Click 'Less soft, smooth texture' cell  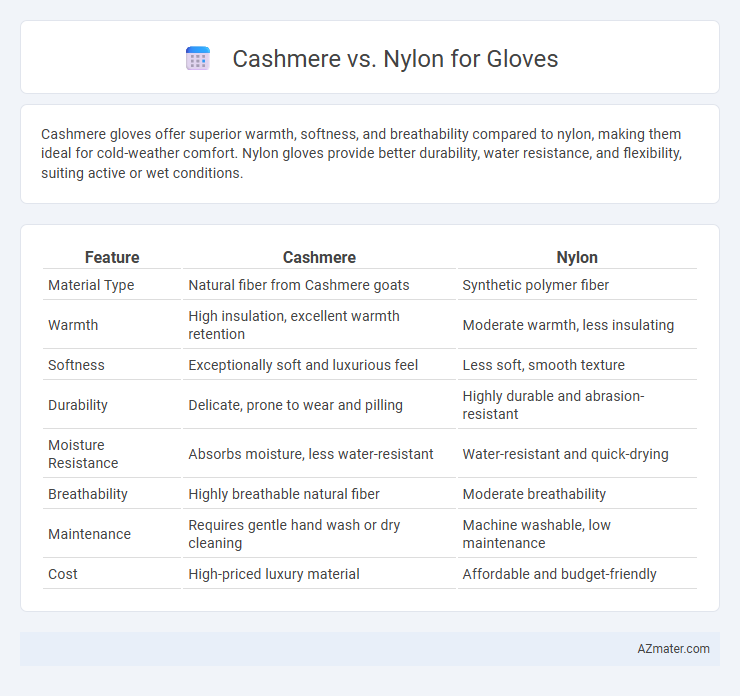[x=544, y=365]
